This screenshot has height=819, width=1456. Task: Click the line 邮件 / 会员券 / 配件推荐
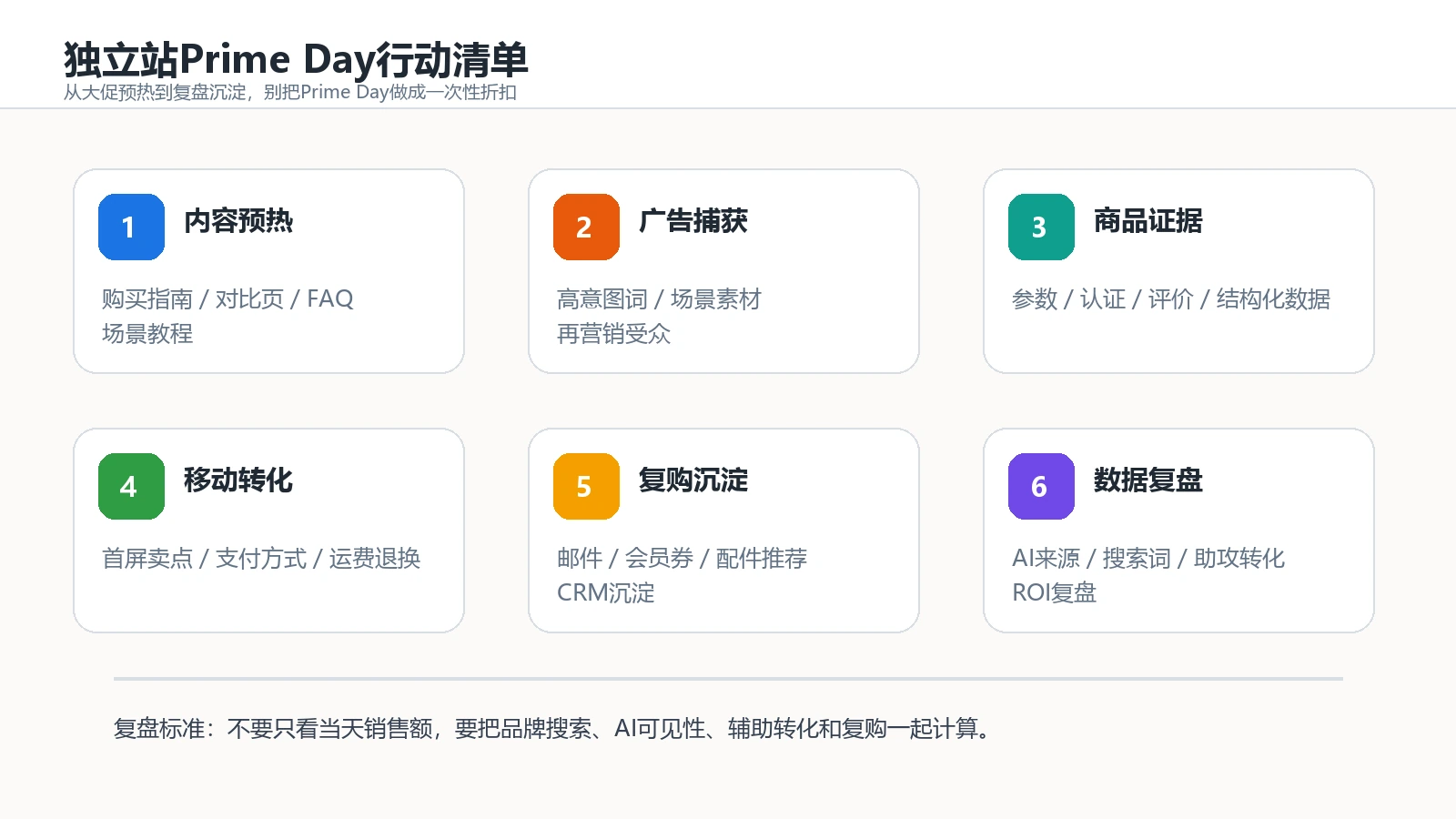click(x=682, y=559)
